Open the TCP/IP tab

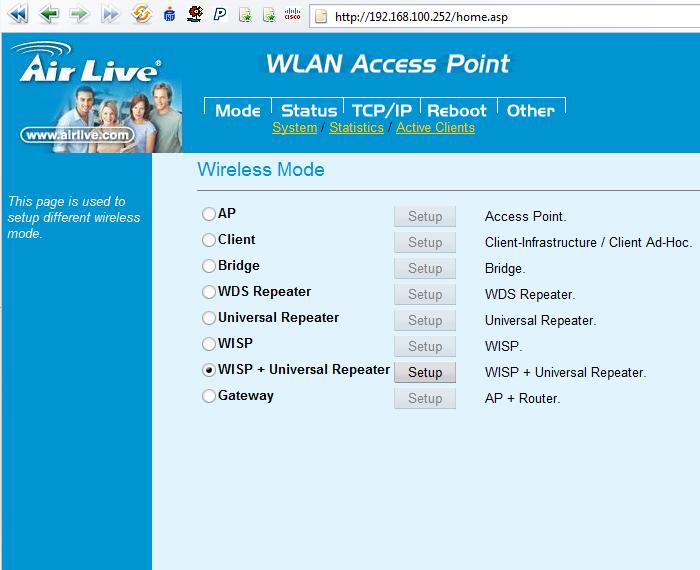click(x=382, y=110)
